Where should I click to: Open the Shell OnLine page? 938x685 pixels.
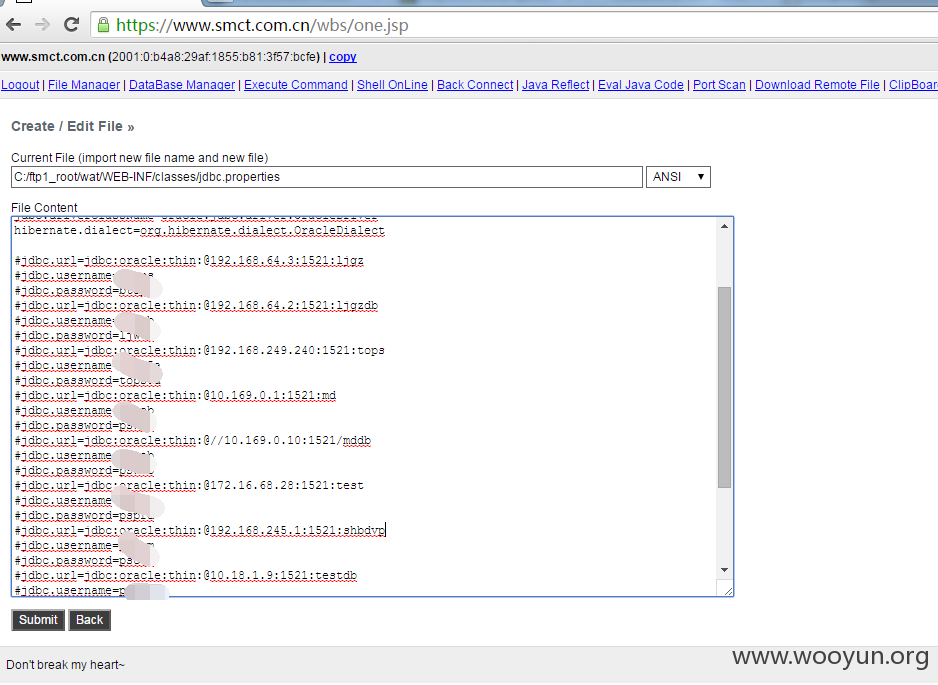(x=392, y=85)
